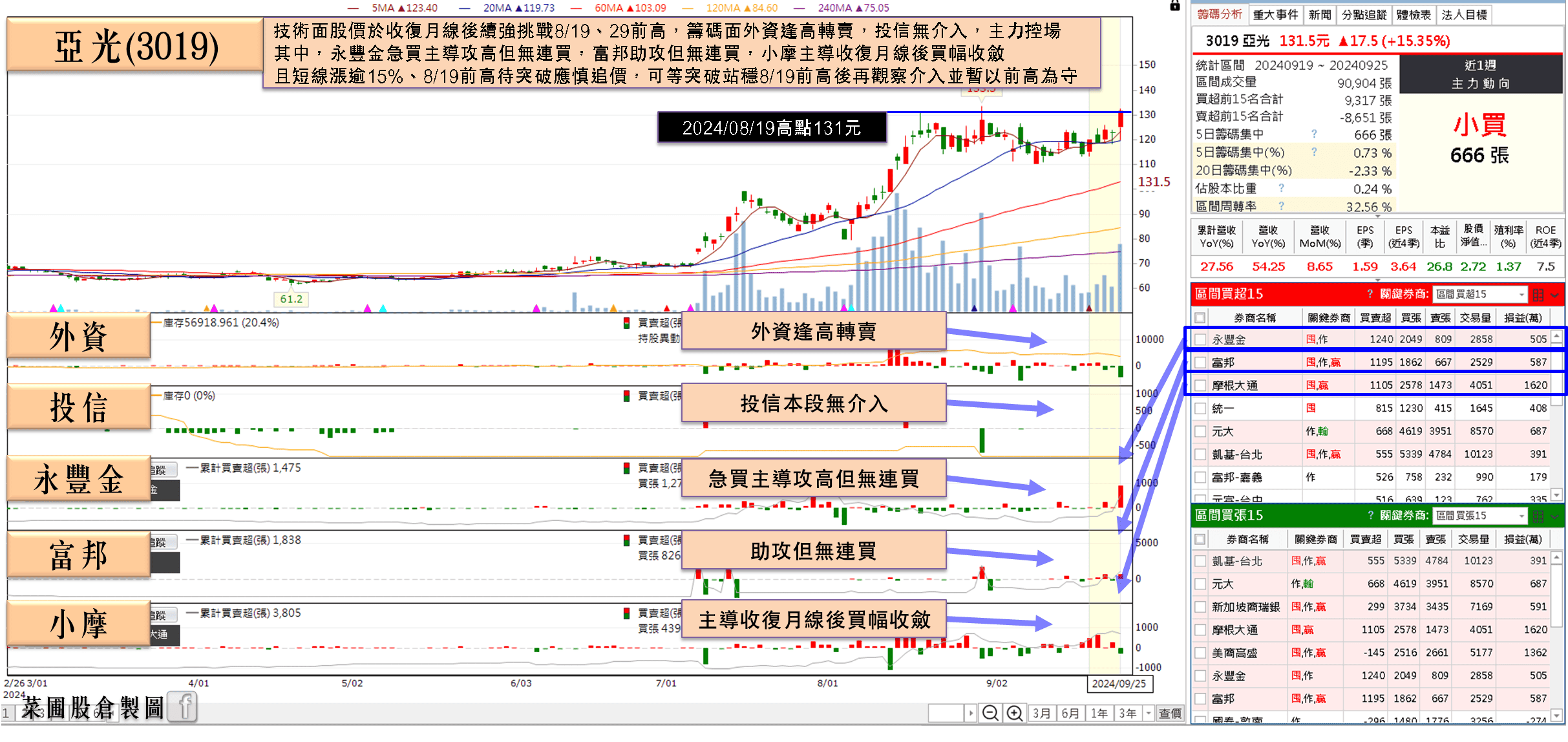
Task: Open the 法人目標 tab
Action: tap(1464, 15)
